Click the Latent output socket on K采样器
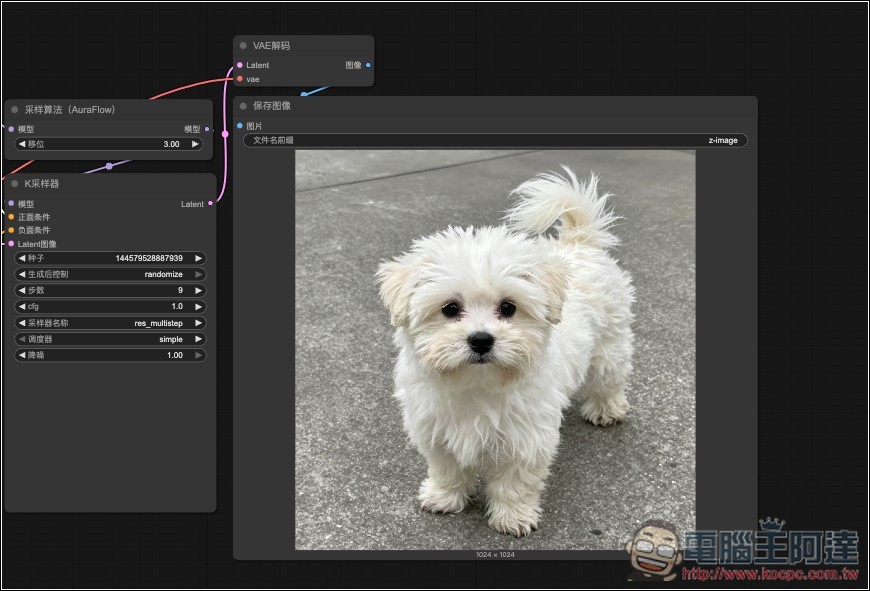 [210, 204]
